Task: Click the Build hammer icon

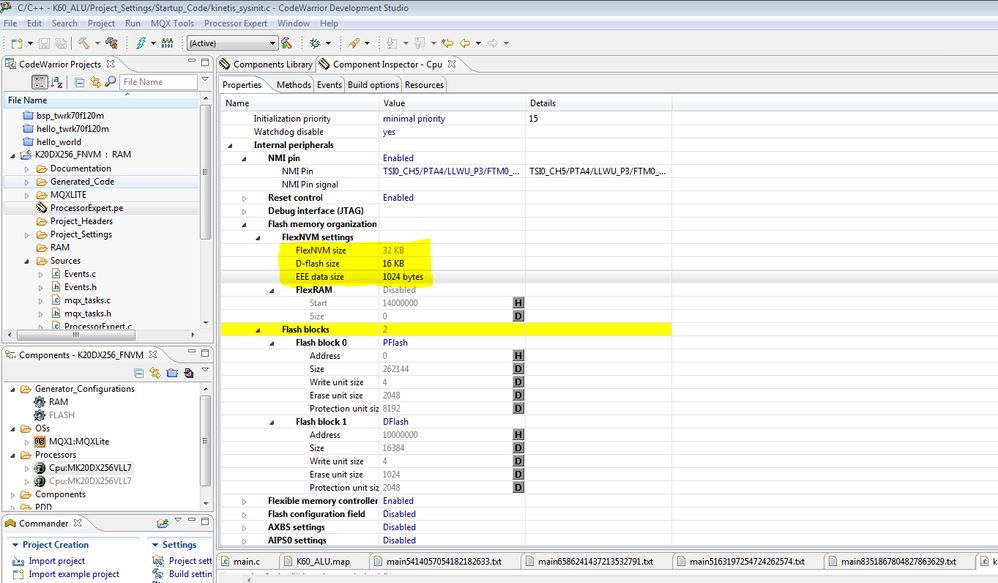Action: 84,43
